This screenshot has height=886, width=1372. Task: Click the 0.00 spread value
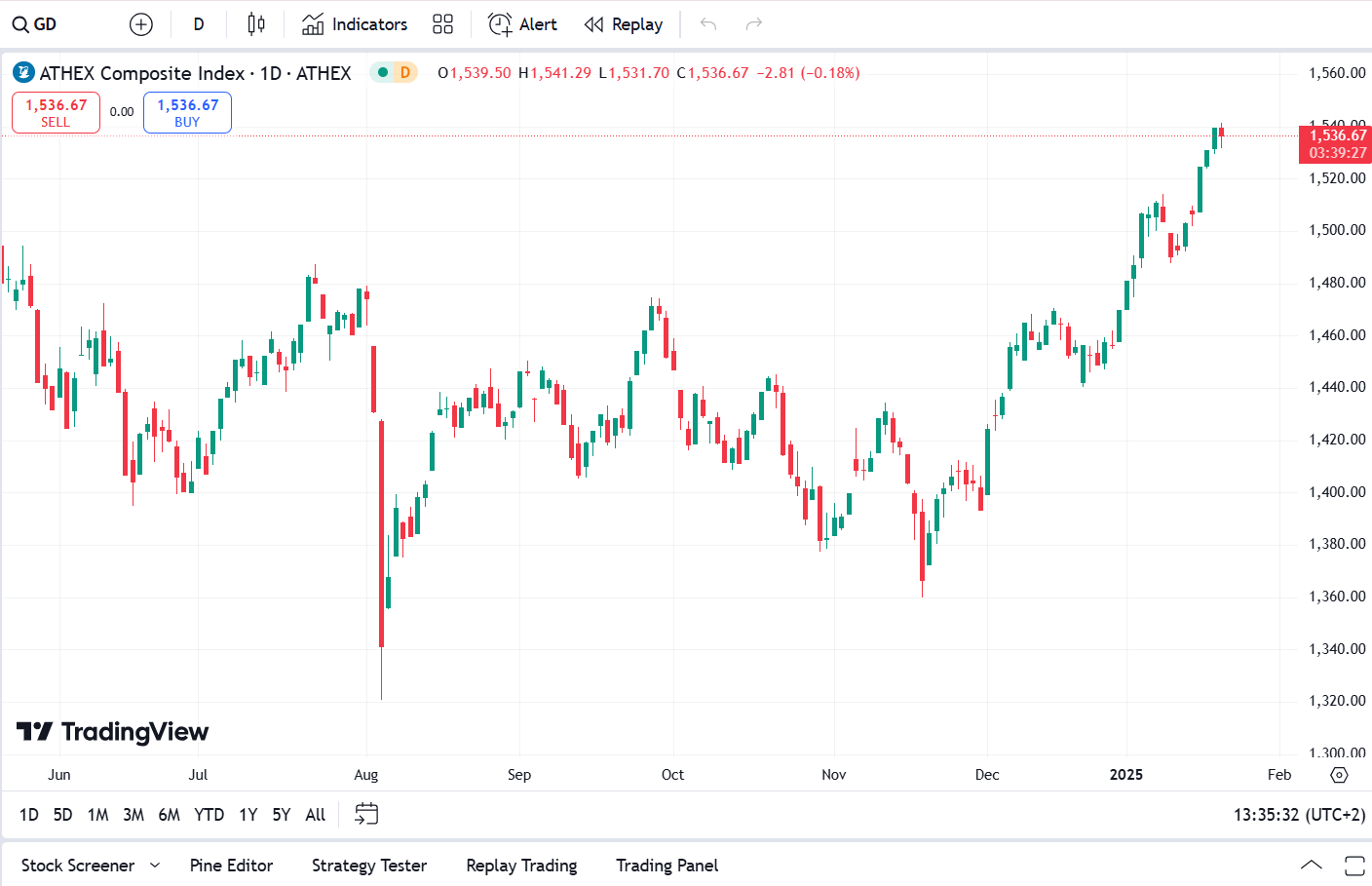coord(122,112)
